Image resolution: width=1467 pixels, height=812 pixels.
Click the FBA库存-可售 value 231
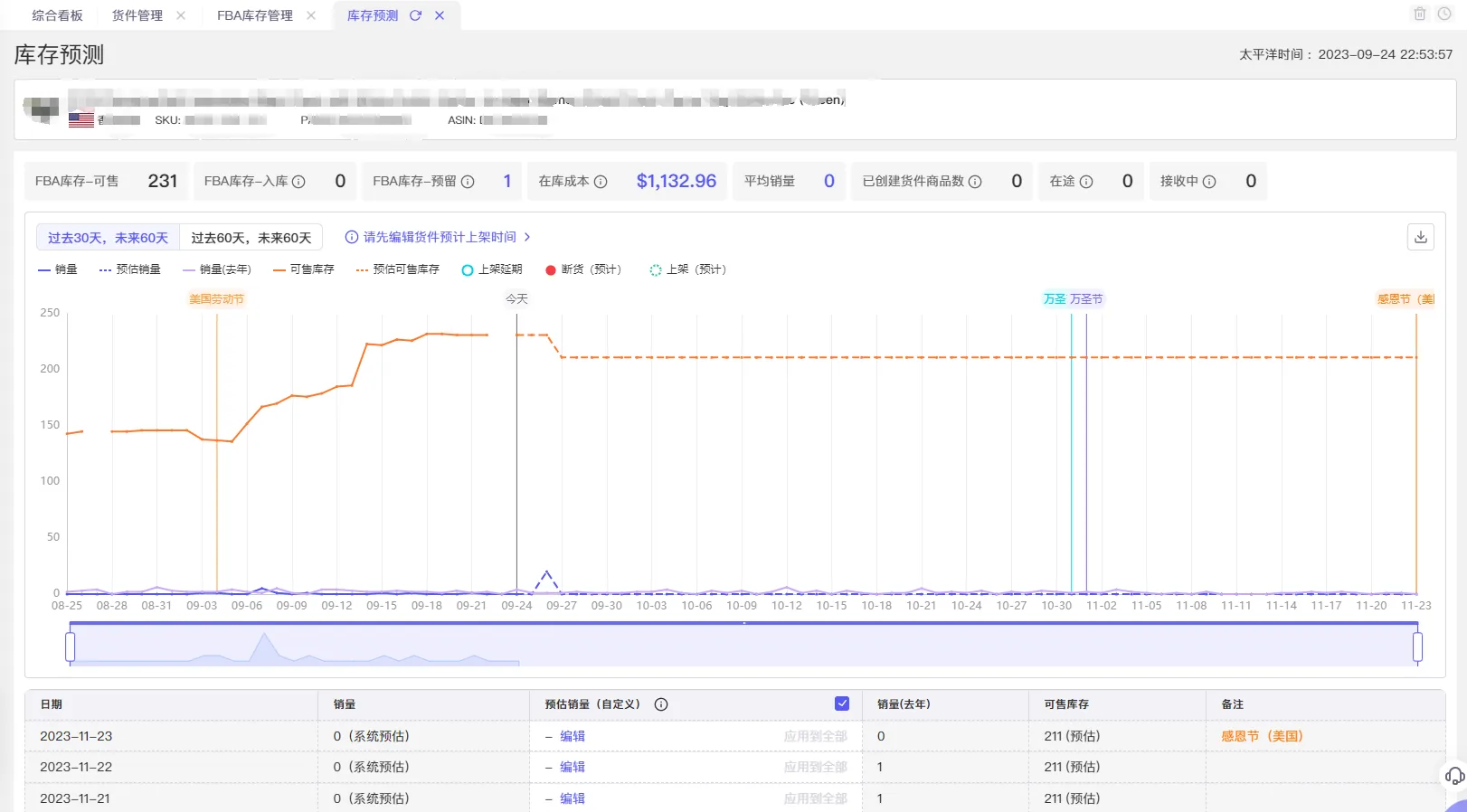[163, 181]
